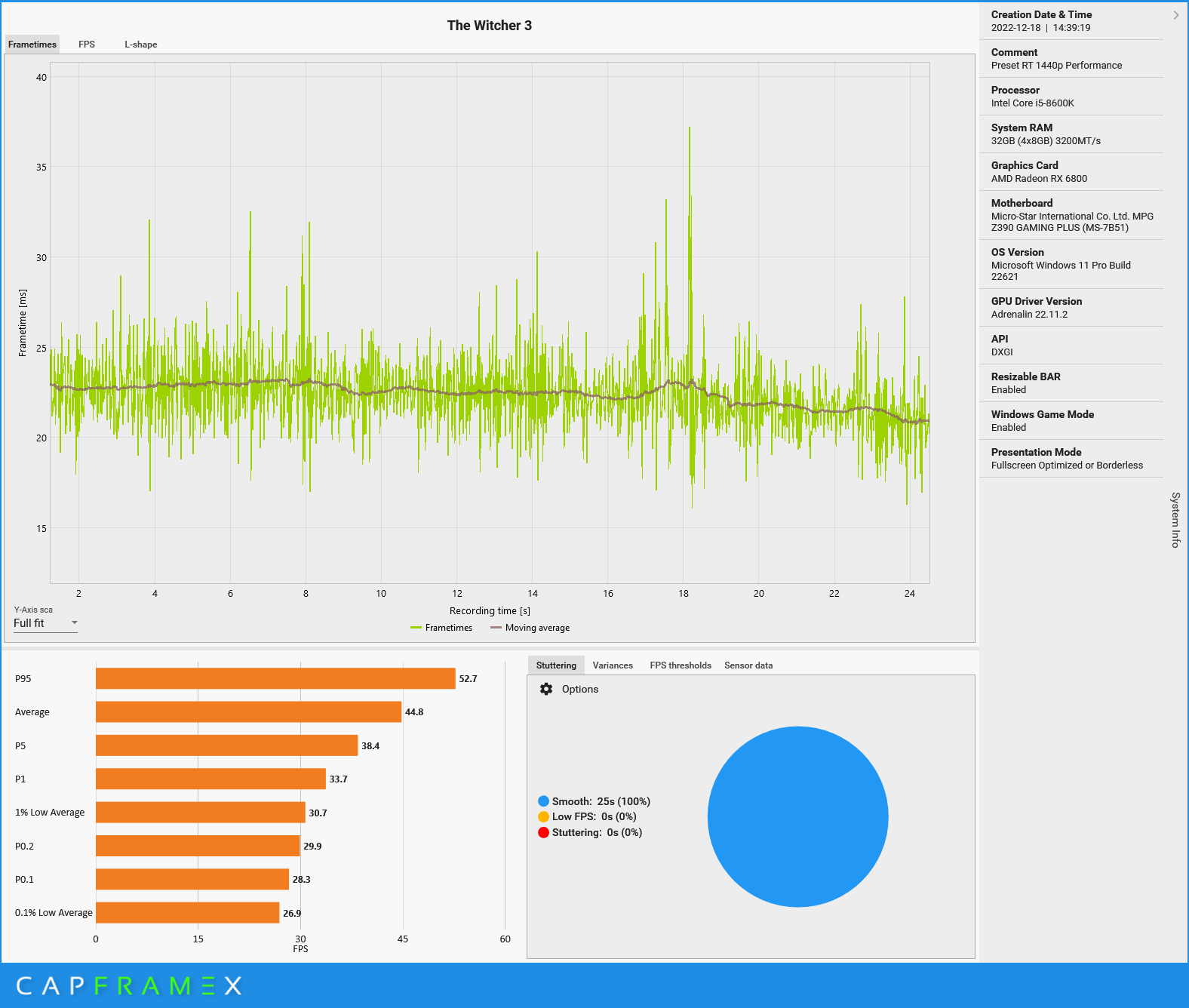Screen dimensions: 1189x1008
Task: Click the P0.1 bar showing 28.3
Action: 192,879
